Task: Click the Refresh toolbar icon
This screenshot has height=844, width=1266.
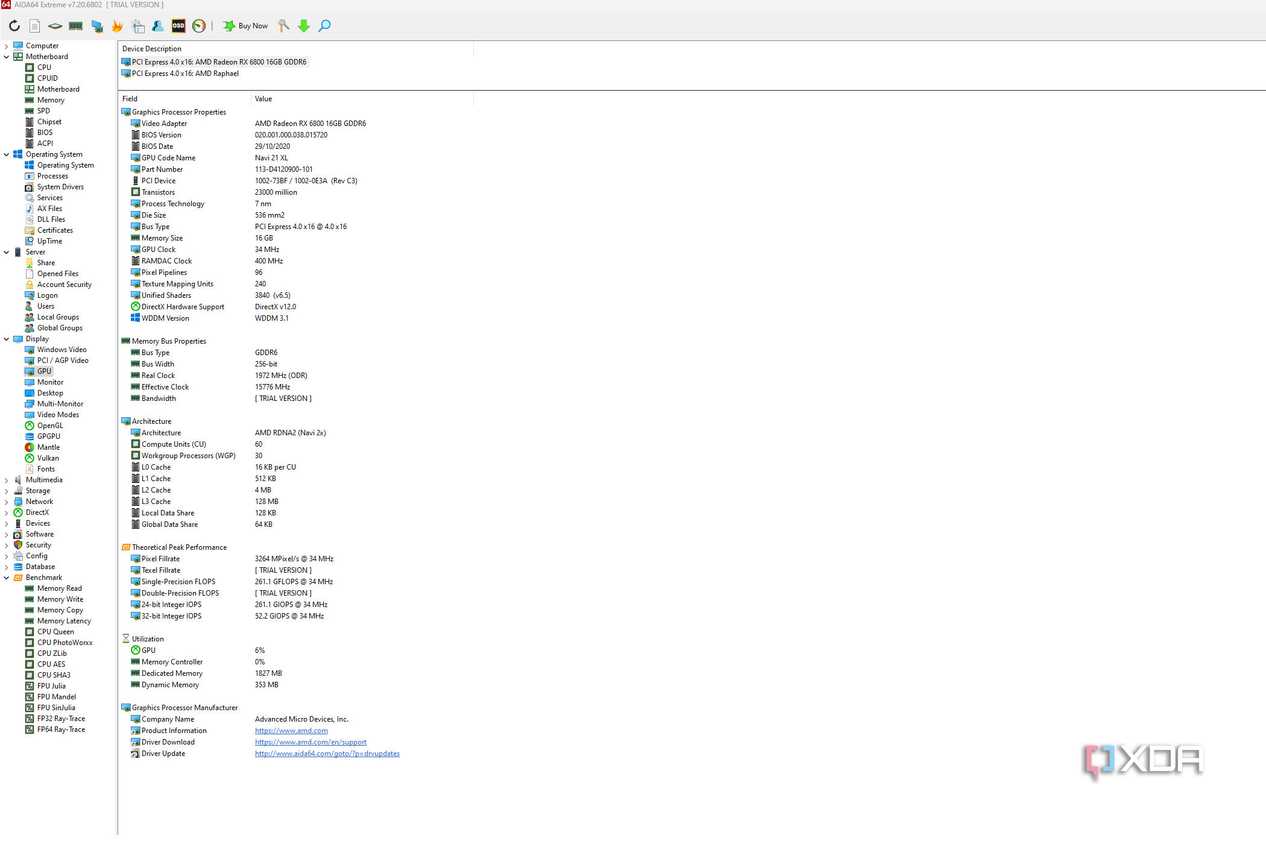Action: [14, 26]
